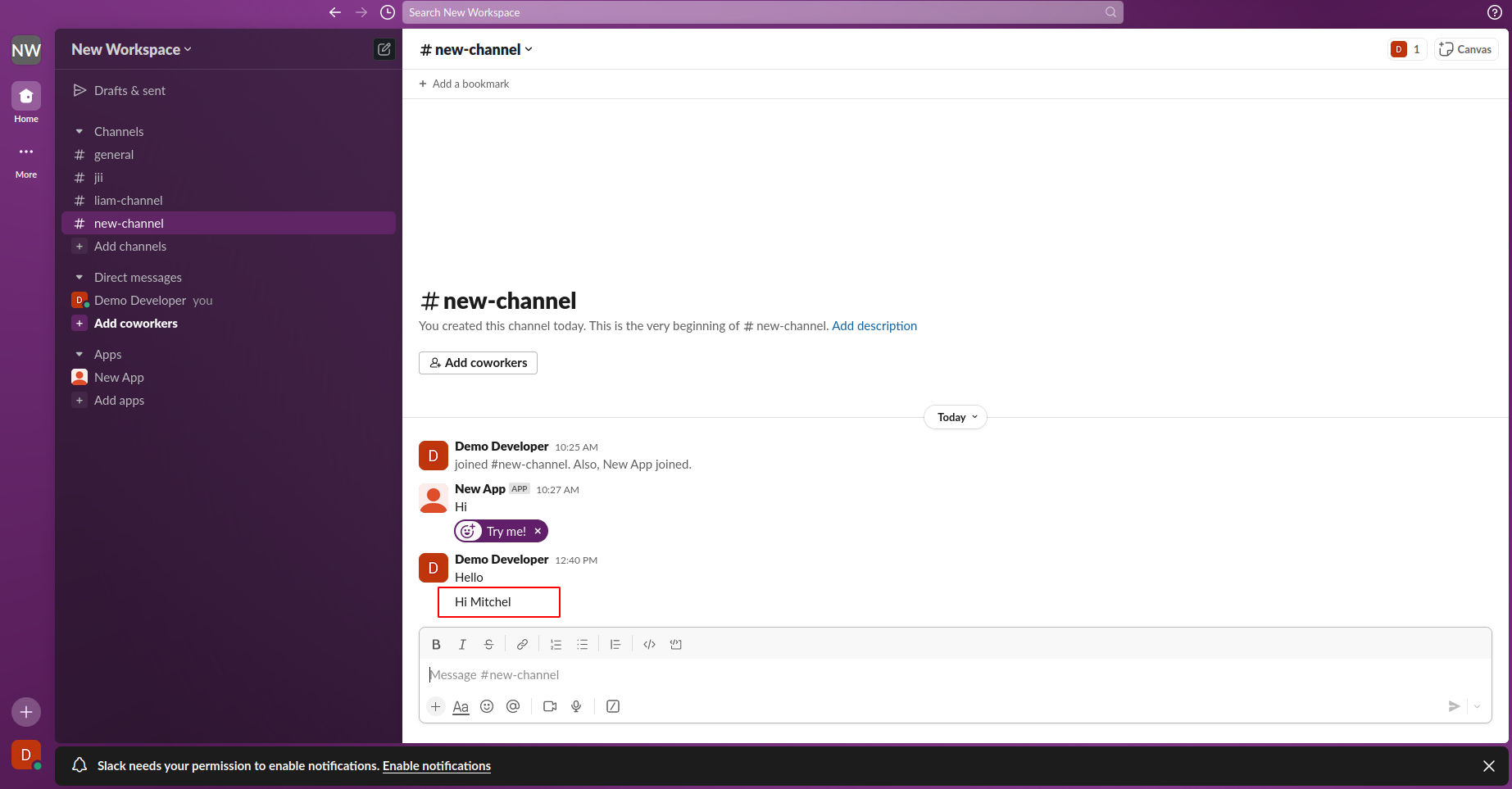The image size is (1512, 789).
Task: Toggle strikethrough formatting in message toolbar
Action: pos(488,645)
